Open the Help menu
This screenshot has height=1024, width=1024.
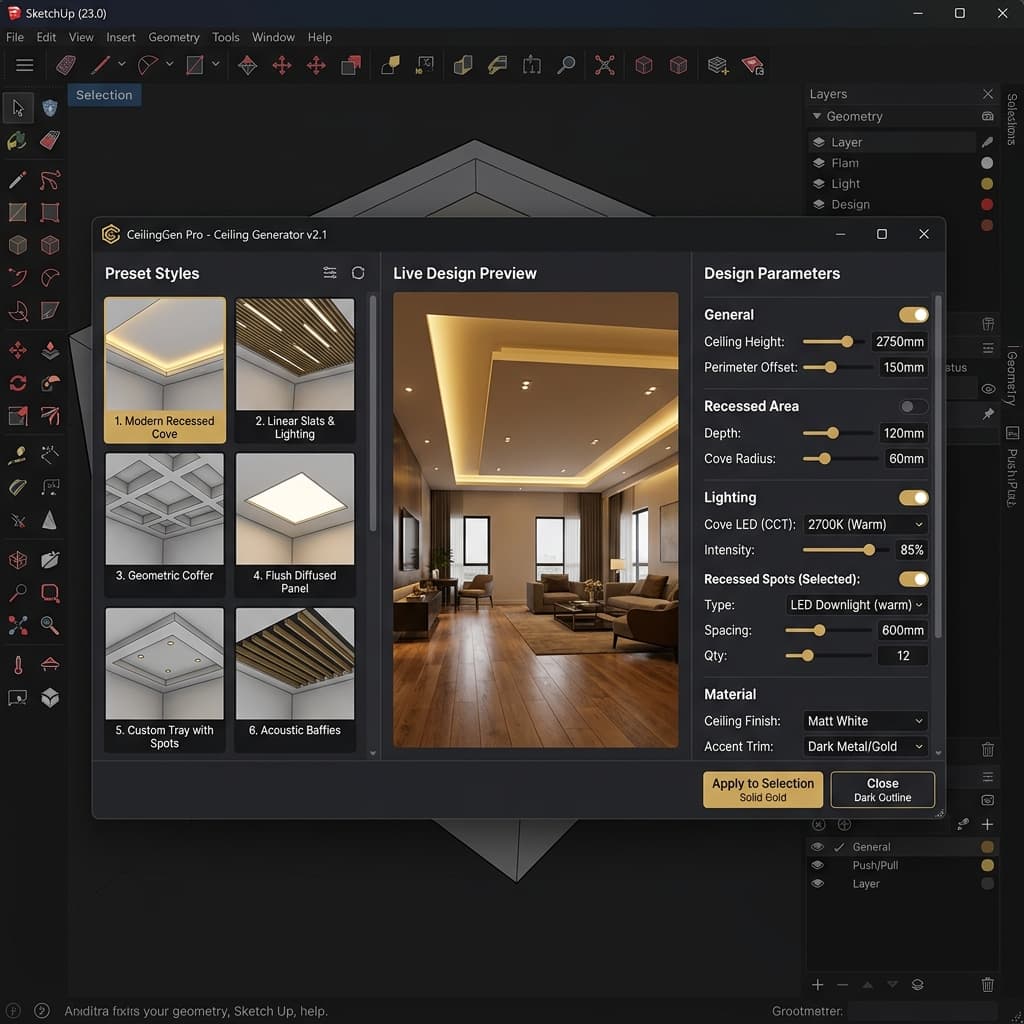point(320,37)
